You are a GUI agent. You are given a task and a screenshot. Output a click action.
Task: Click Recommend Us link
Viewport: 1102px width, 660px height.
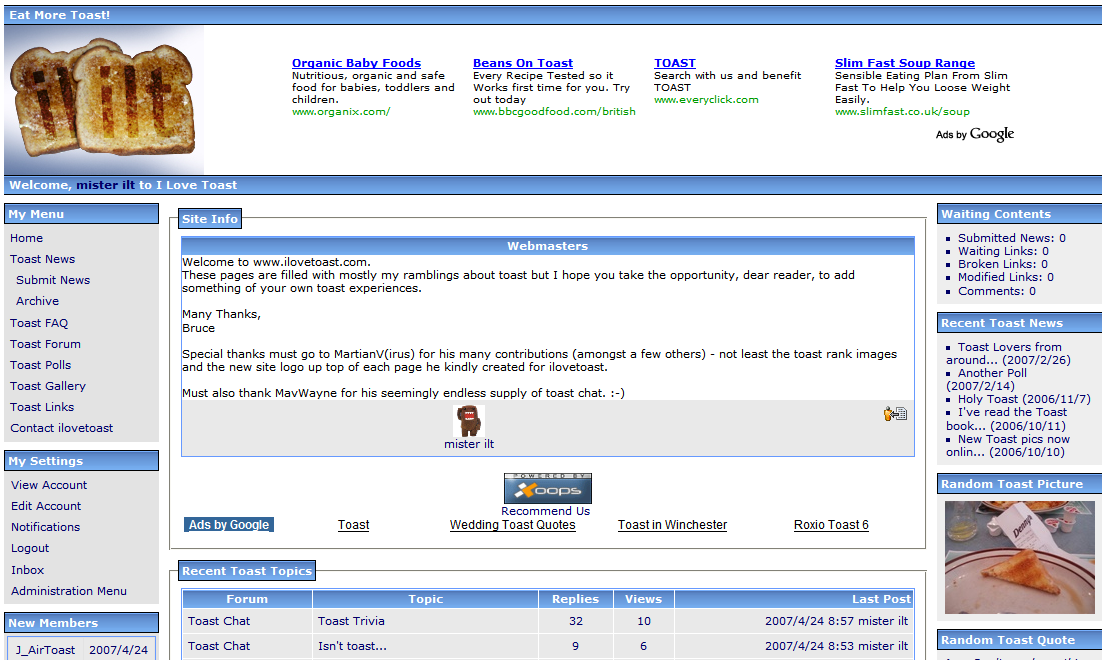(x=545, y=512)
